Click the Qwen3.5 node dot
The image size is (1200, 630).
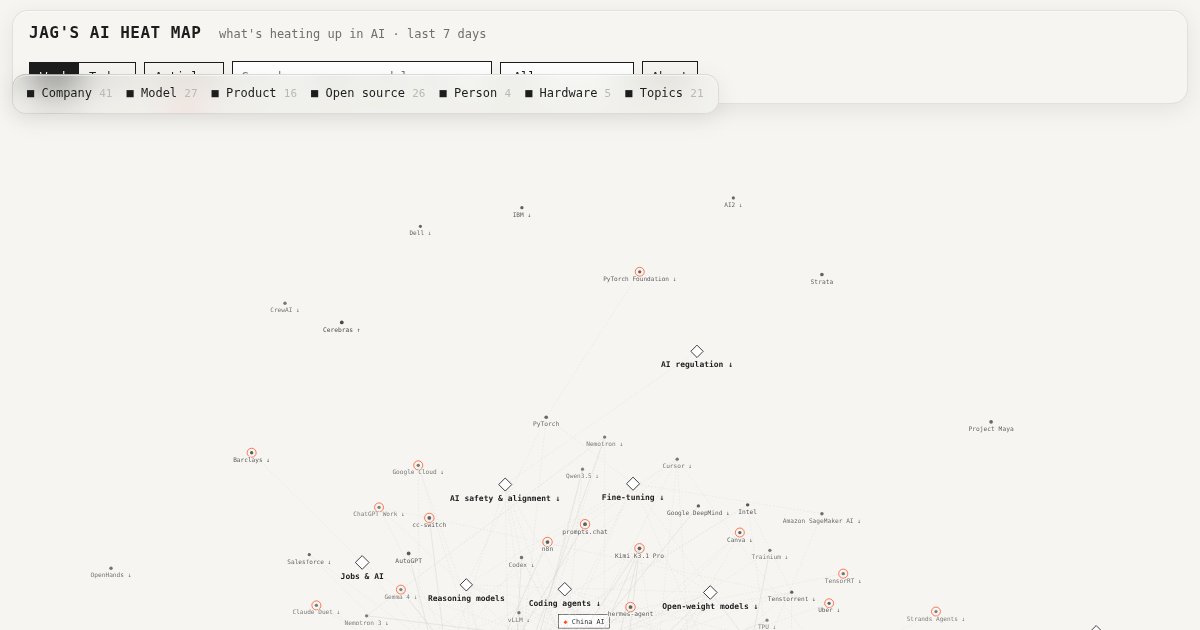click(x=582, y=469)
